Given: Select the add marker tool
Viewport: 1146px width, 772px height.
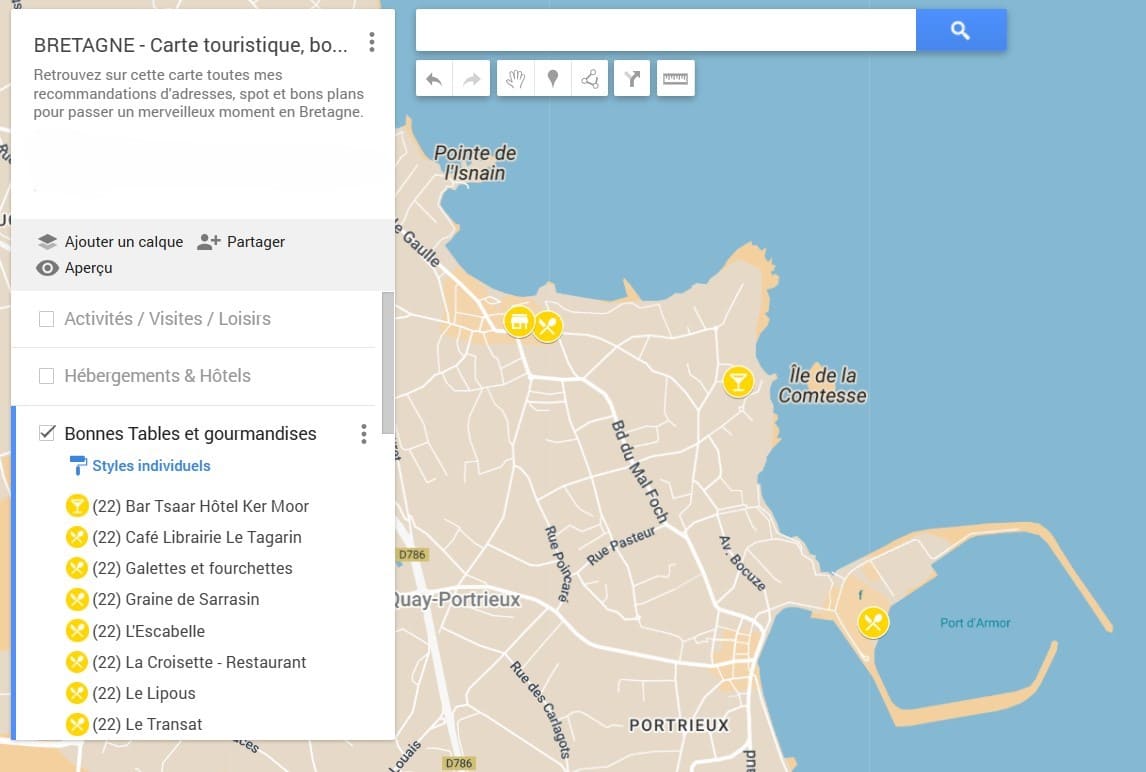Looking at the screenshot, I should tap(553, 78).
